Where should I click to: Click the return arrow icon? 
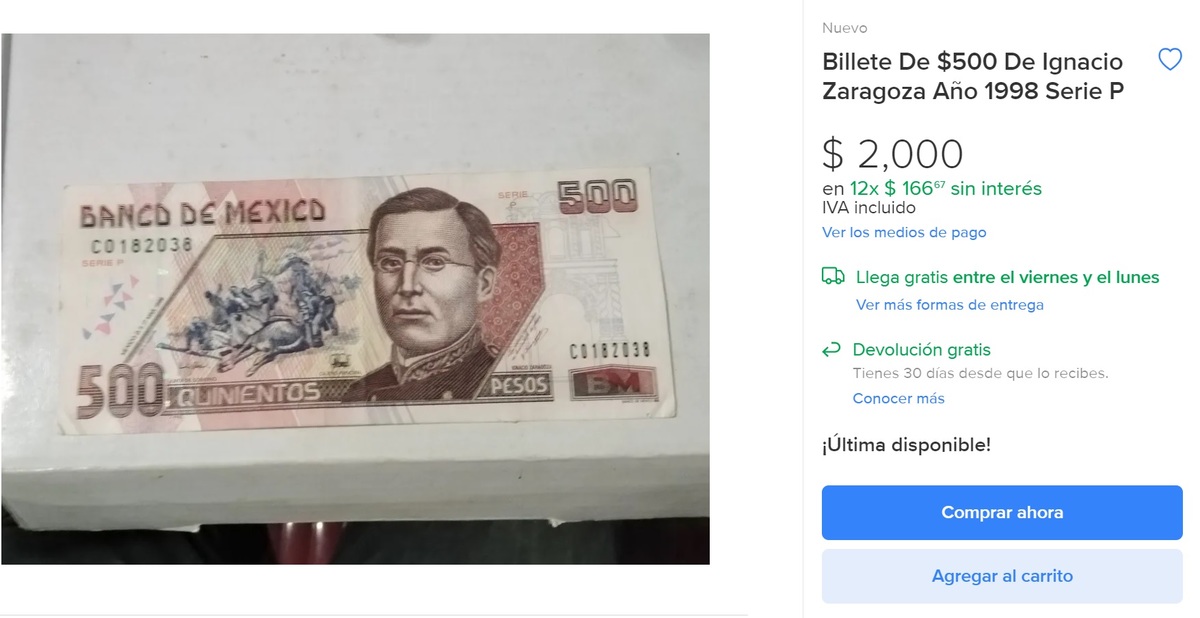click(831, 350)
